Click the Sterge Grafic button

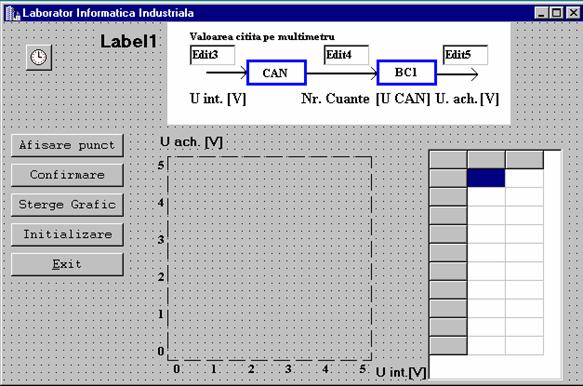67,205
